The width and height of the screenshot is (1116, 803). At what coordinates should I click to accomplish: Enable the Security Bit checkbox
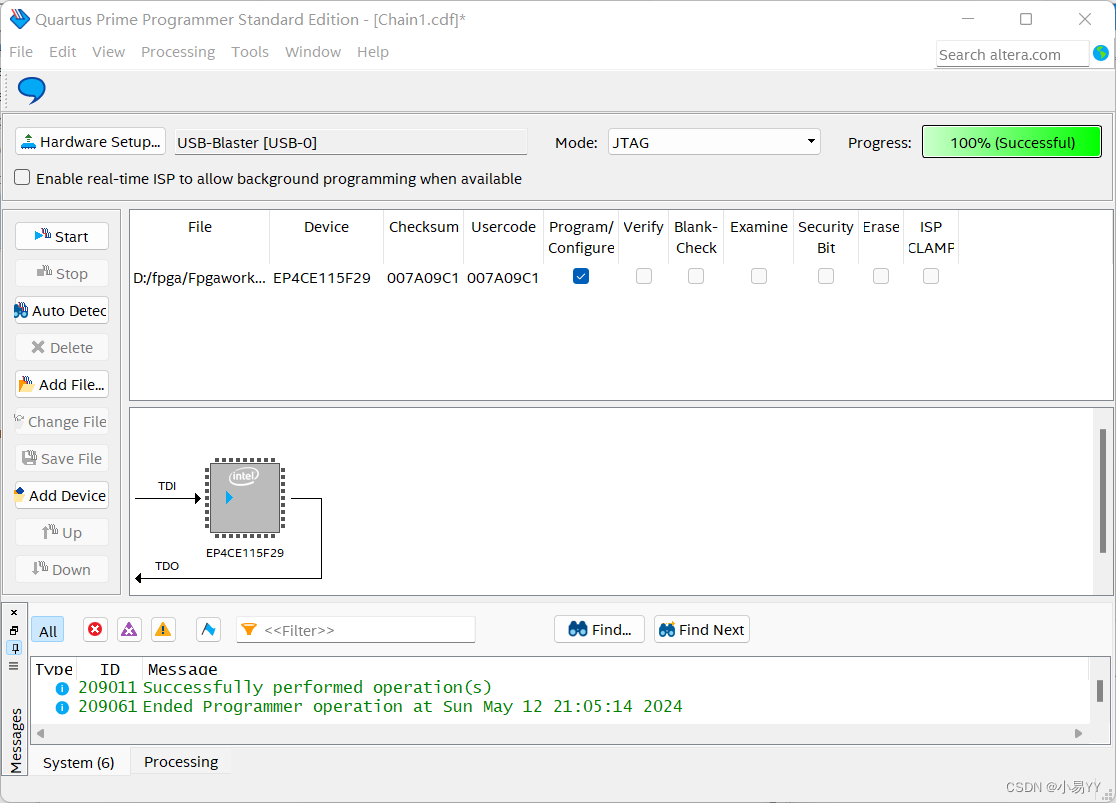[x=826, y=276]
